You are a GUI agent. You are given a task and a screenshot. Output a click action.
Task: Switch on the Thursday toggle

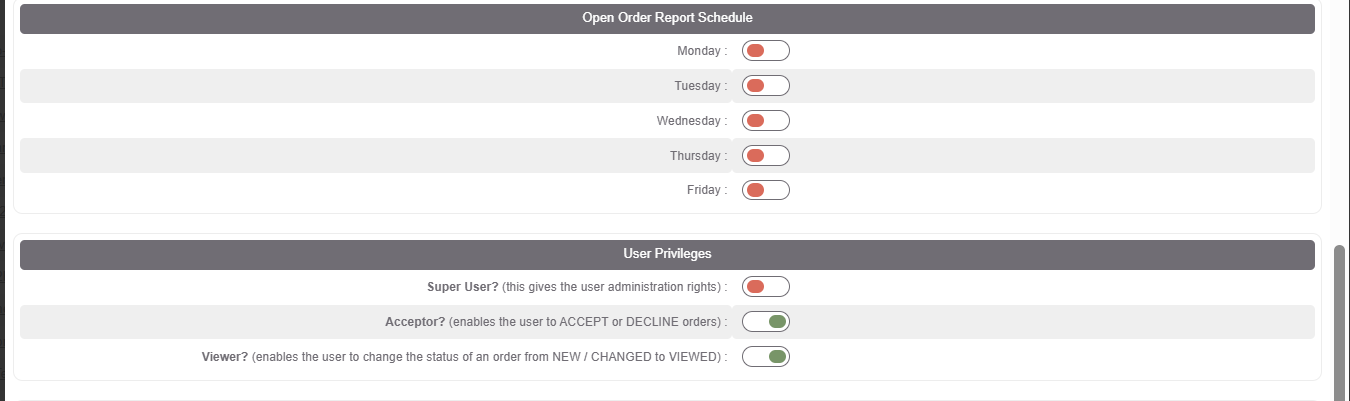(766, 156)
